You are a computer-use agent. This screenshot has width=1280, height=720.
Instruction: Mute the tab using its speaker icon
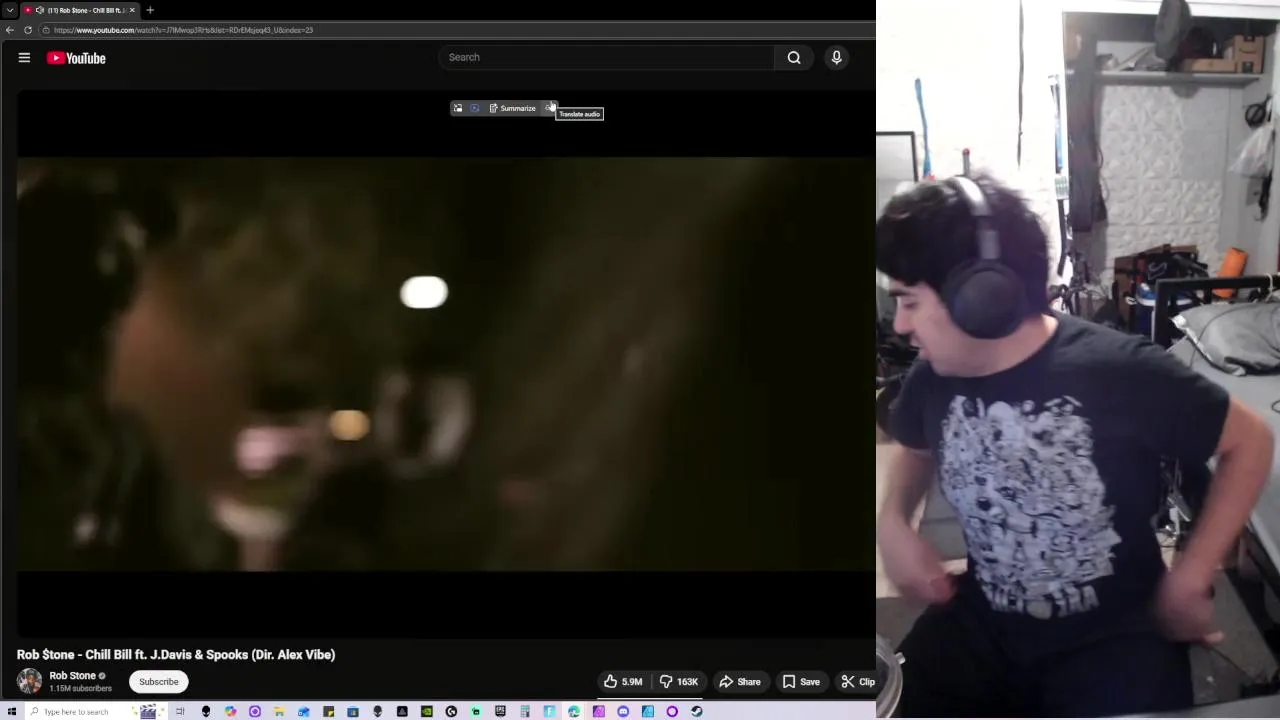40,10
